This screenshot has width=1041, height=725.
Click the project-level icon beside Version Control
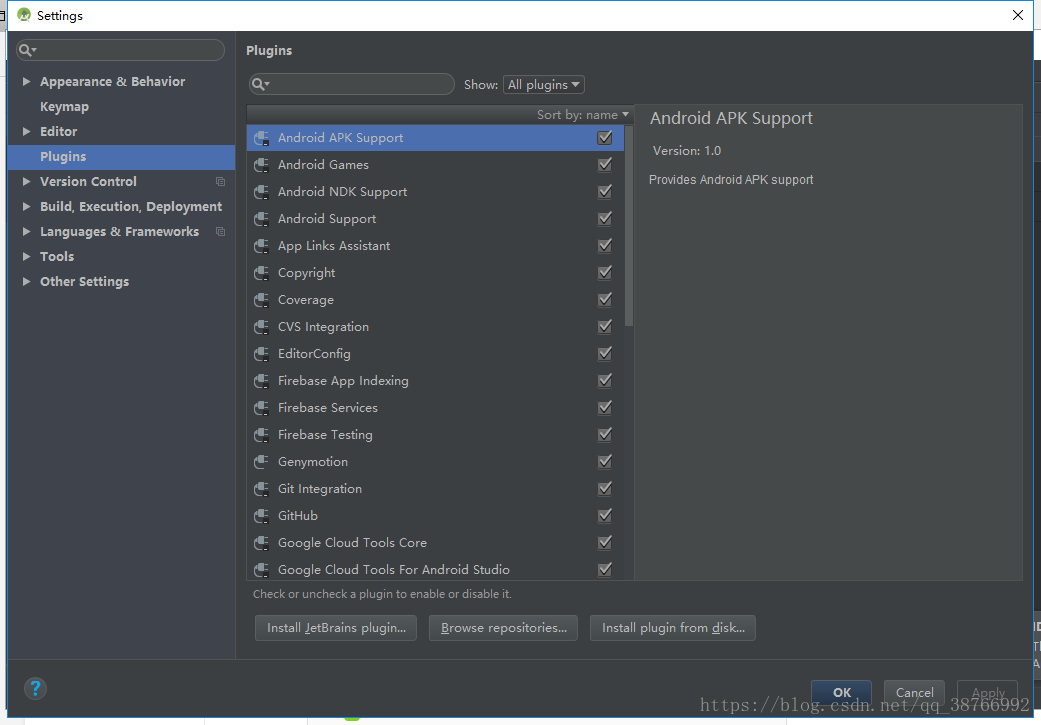220,182
